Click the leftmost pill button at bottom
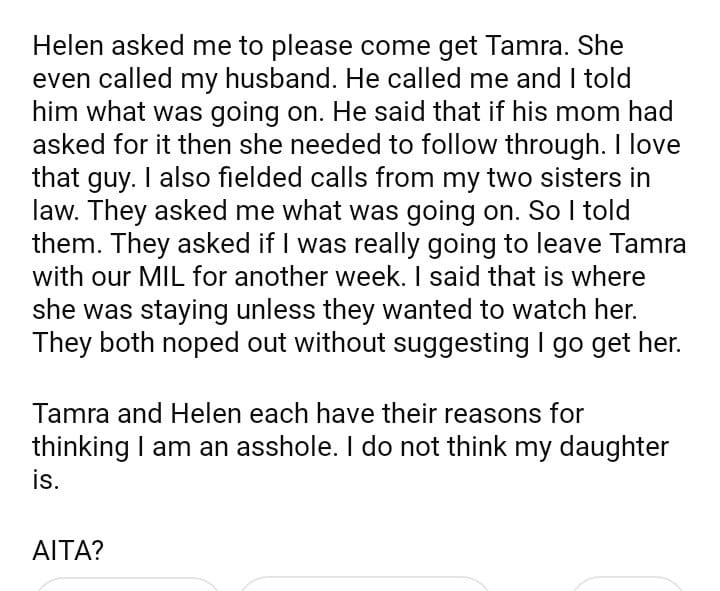The image size is (720, 591). [x=127, y=584]
